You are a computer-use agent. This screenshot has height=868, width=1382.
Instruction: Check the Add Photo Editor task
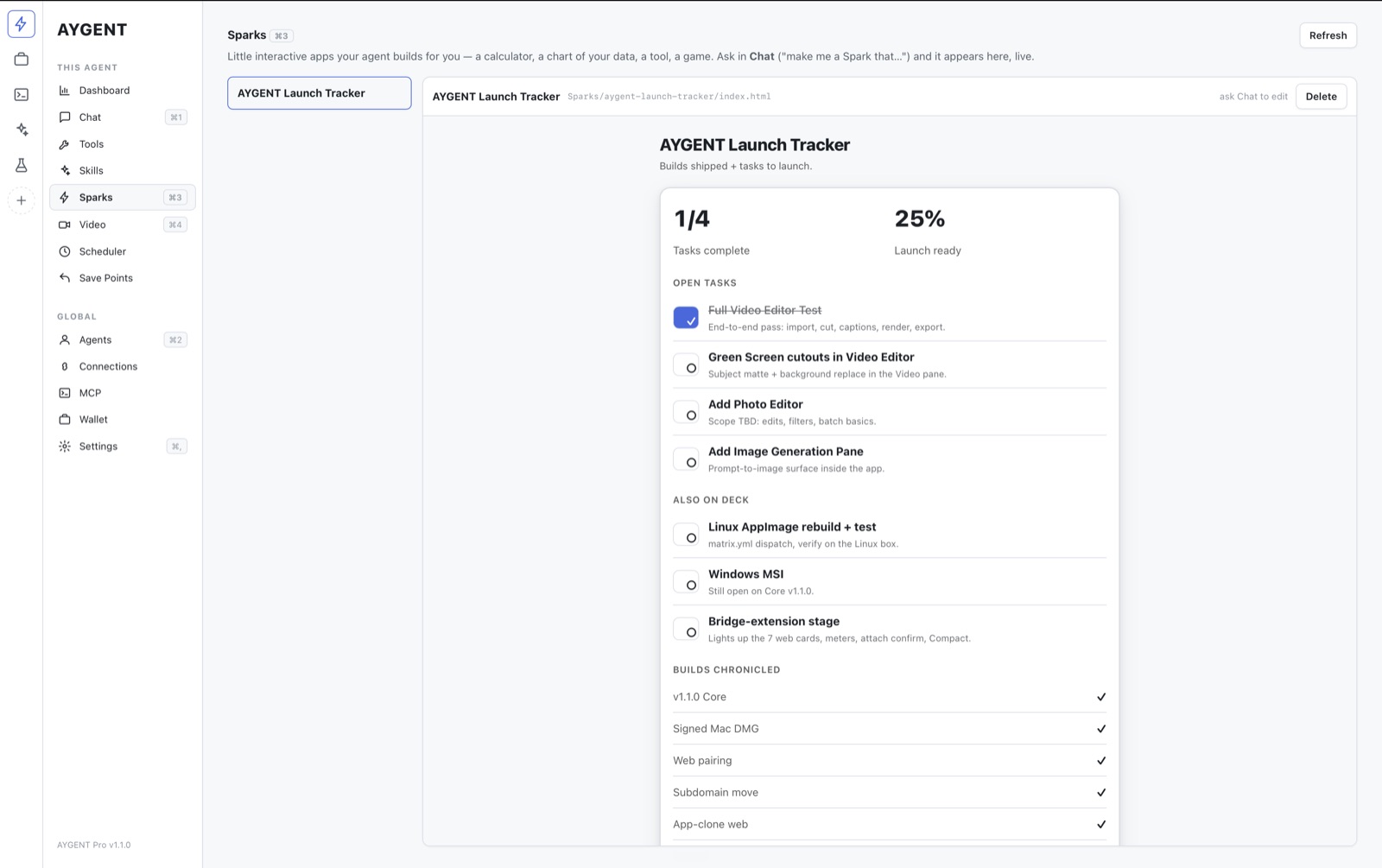tap(686, 413)
